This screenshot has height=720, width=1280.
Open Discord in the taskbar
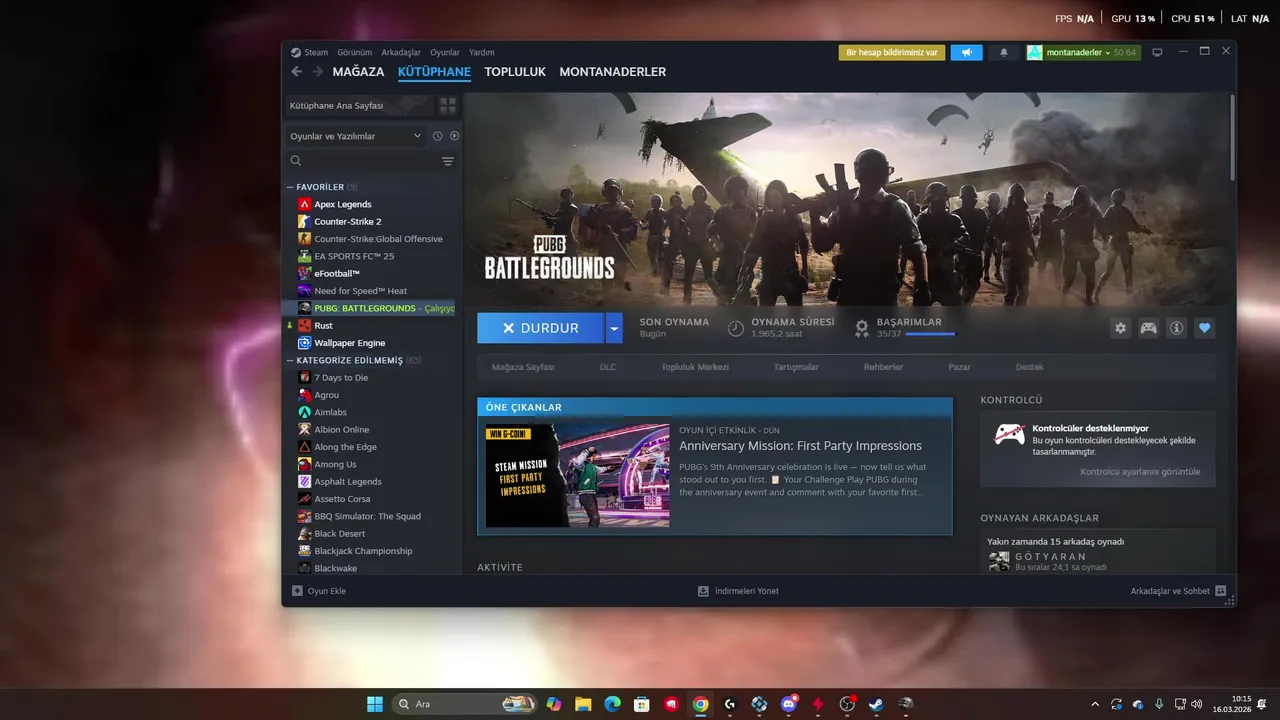[788, 704]
